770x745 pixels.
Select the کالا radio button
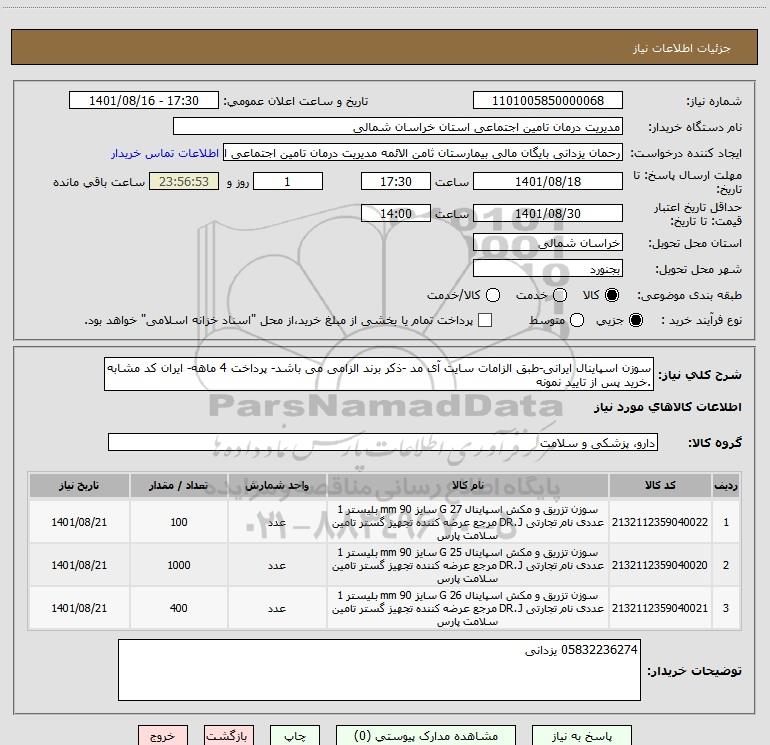click(612, 295)
